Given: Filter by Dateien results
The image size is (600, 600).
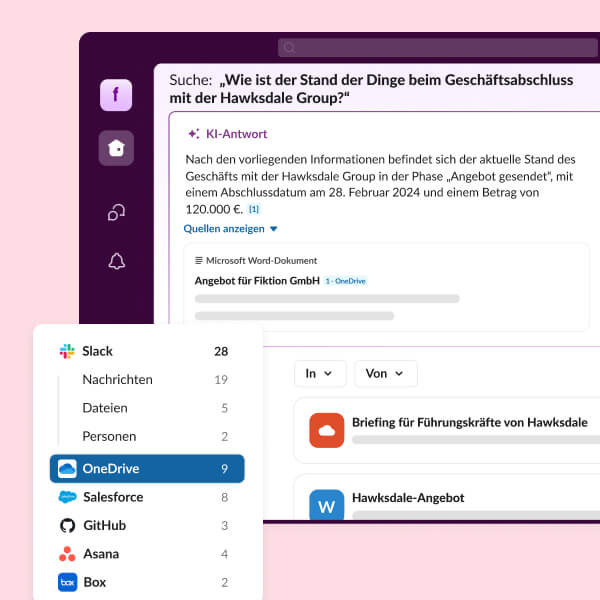Looking at the screenshot, I should coord(147,408).
